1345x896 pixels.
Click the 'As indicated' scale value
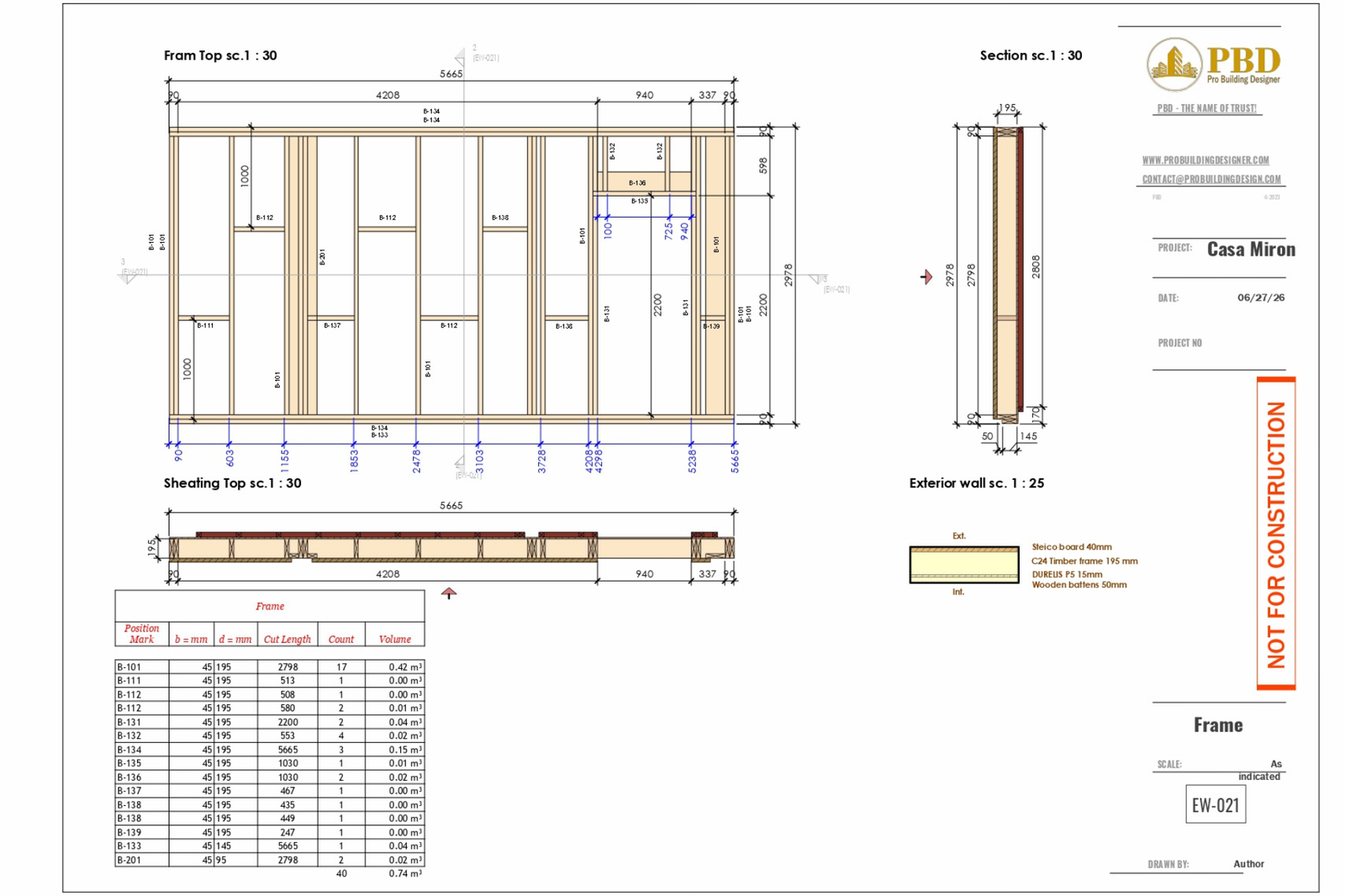tap(1259, 770)
